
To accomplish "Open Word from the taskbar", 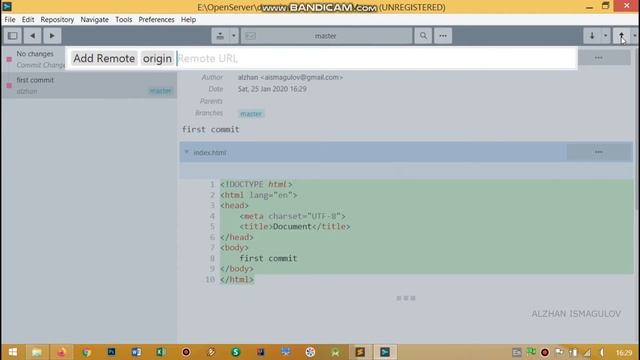I will (x=136, y=352).
